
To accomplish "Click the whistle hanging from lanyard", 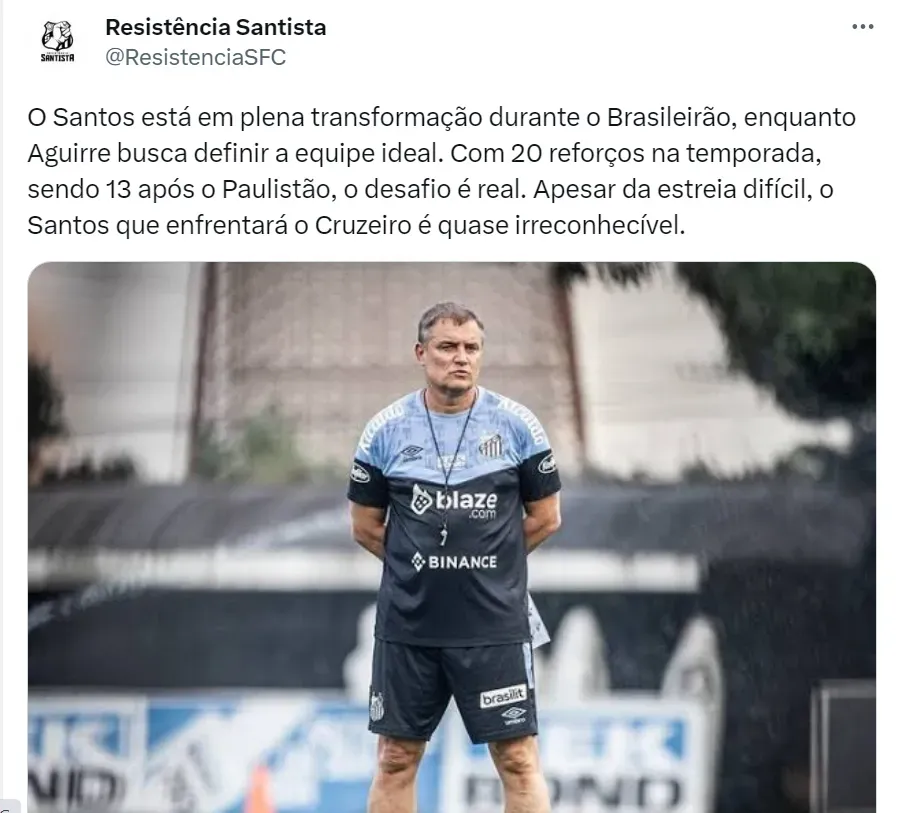I will [x=443, y=536].
